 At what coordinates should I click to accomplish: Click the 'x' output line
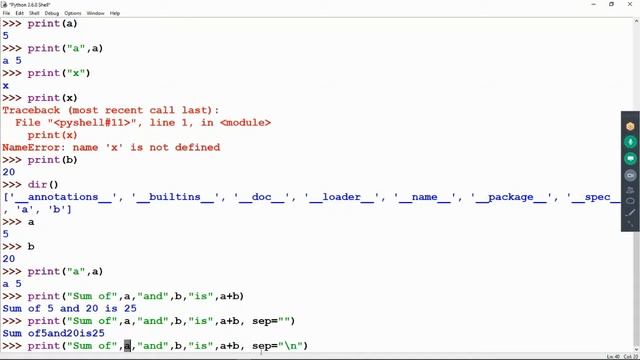click(5, 86)
